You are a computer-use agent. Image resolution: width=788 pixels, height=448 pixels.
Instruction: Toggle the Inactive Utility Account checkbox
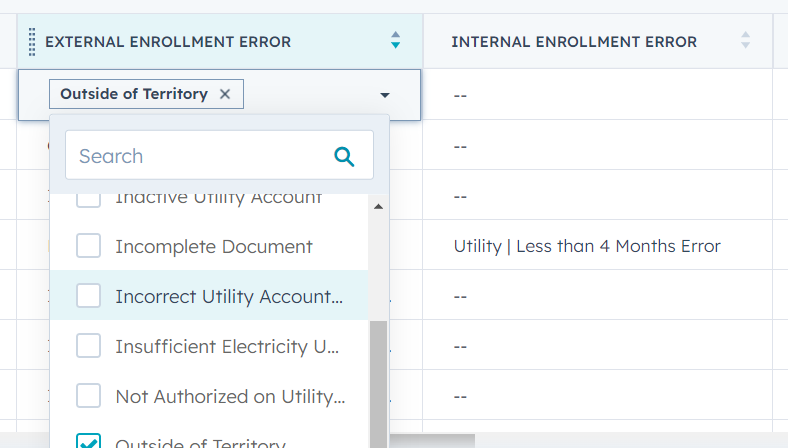click(89, 200)
